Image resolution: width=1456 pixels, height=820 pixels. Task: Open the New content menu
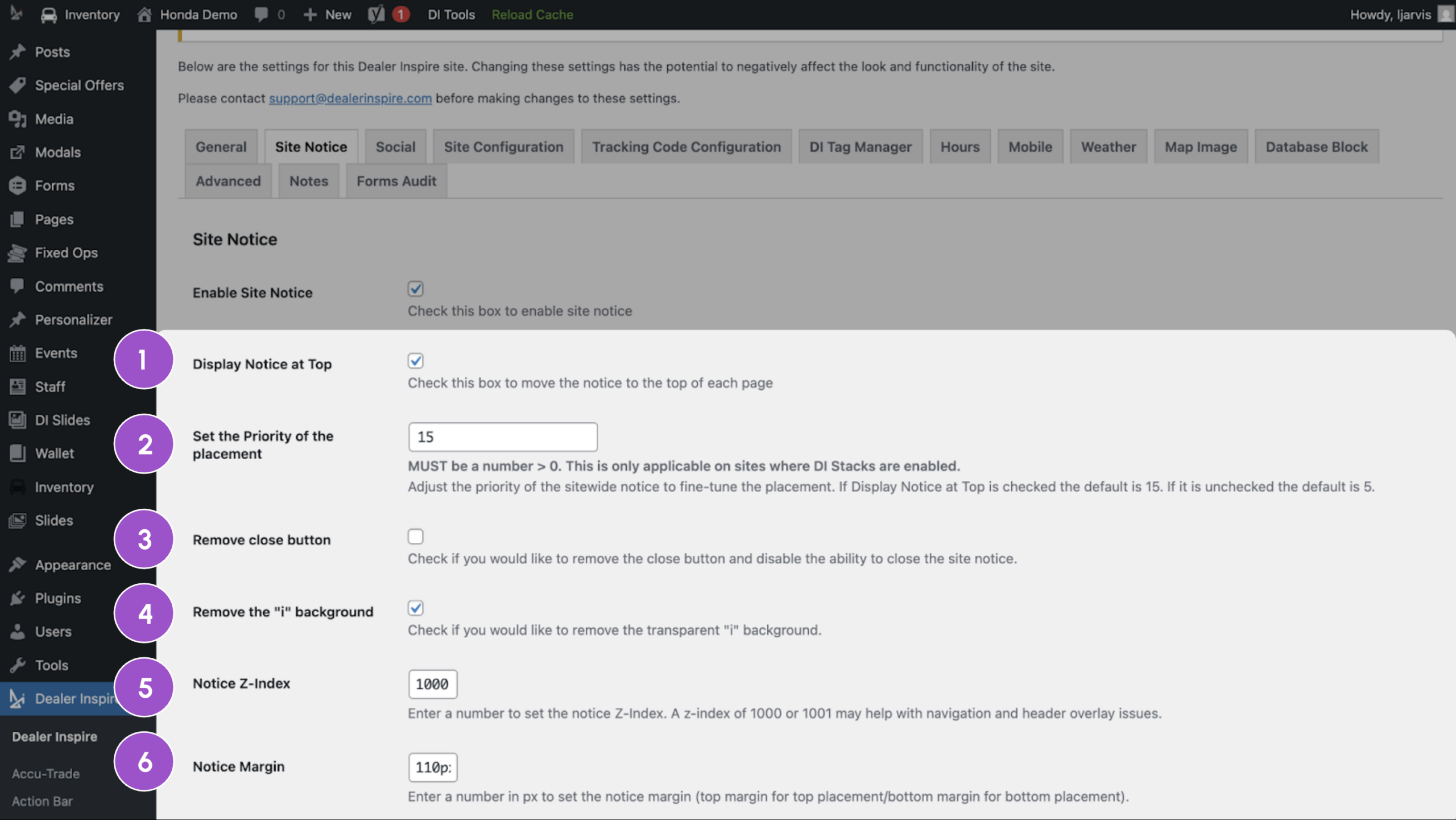(x=328, y=15)
